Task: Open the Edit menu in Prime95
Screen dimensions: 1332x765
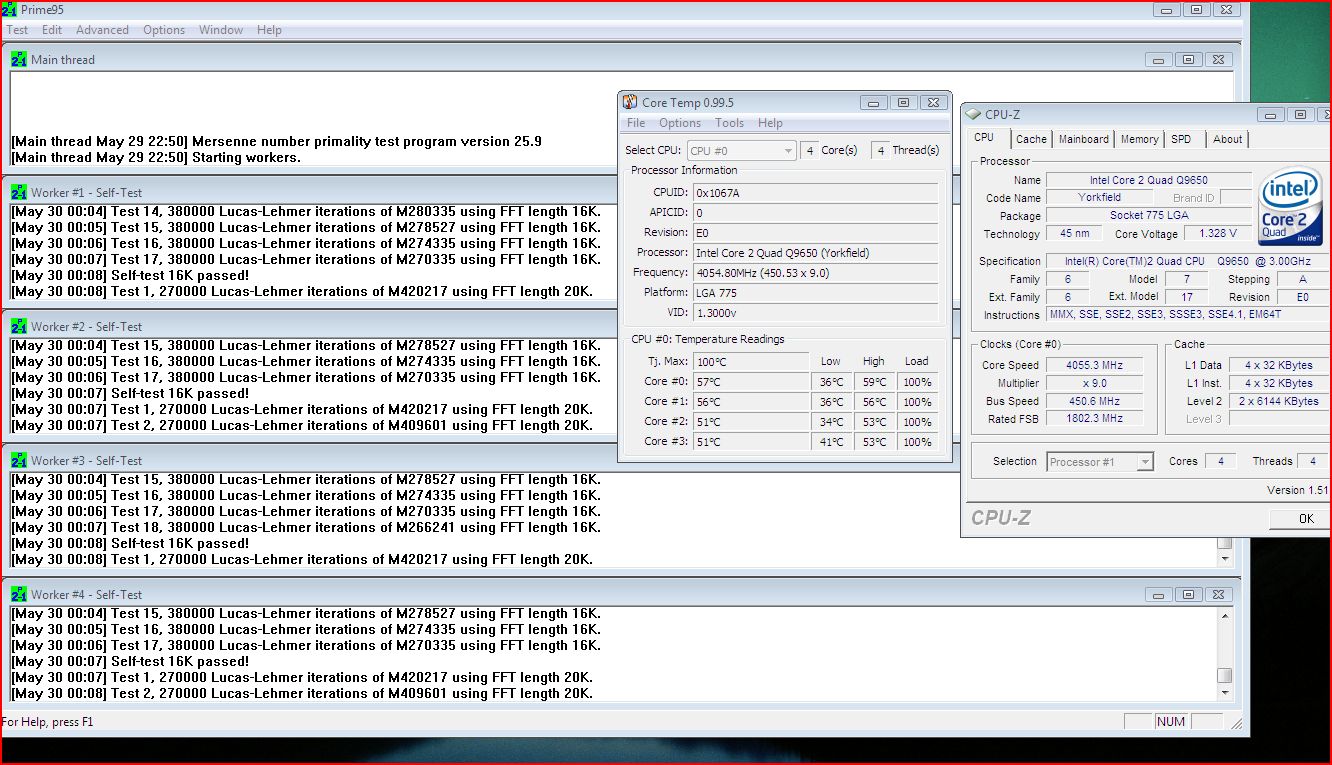Action: click(x=52, y=30)
